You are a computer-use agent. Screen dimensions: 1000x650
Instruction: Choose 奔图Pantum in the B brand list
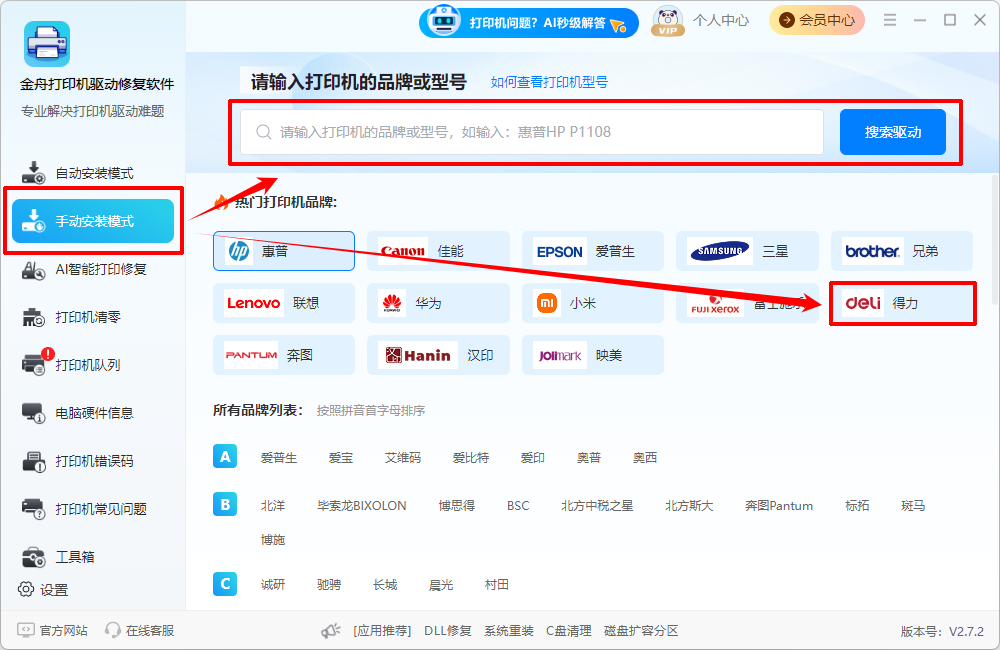tap(779, 505)
